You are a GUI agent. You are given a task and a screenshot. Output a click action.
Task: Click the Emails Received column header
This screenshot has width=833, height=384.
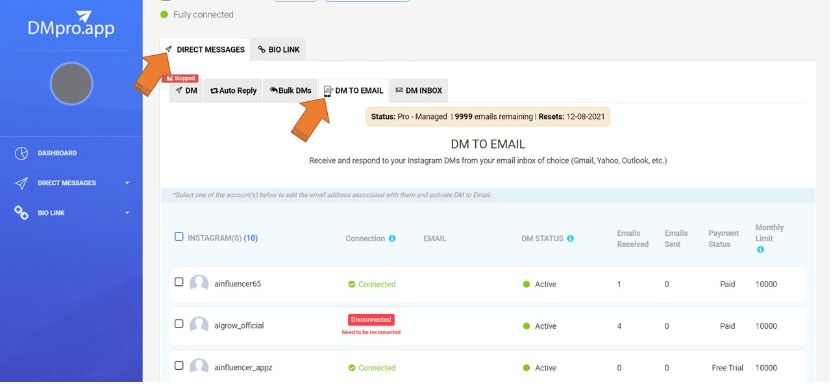pyautogui.click(x=632, y=238)
